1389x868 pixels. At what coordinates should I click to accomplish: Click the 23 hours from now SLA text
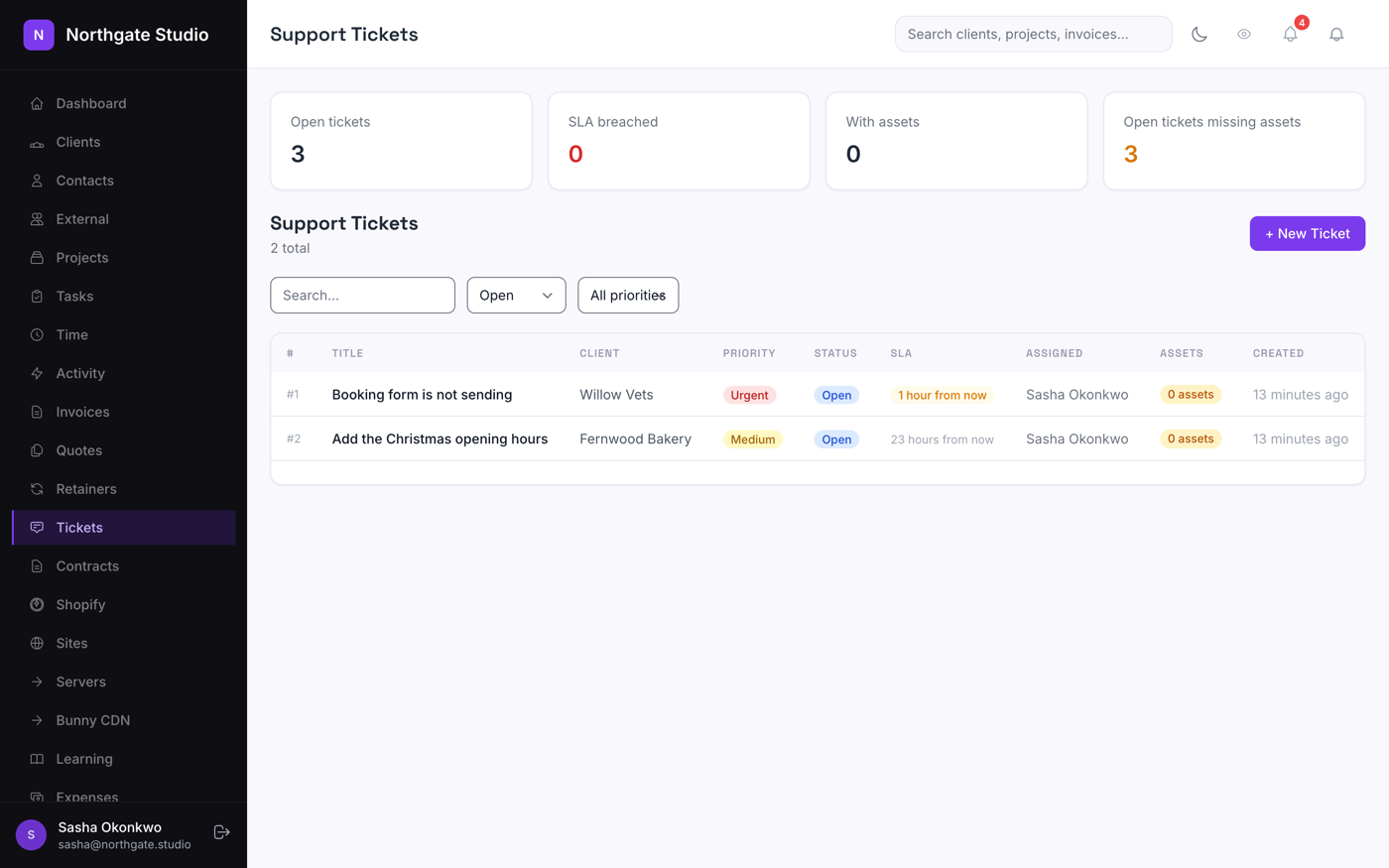942,439
